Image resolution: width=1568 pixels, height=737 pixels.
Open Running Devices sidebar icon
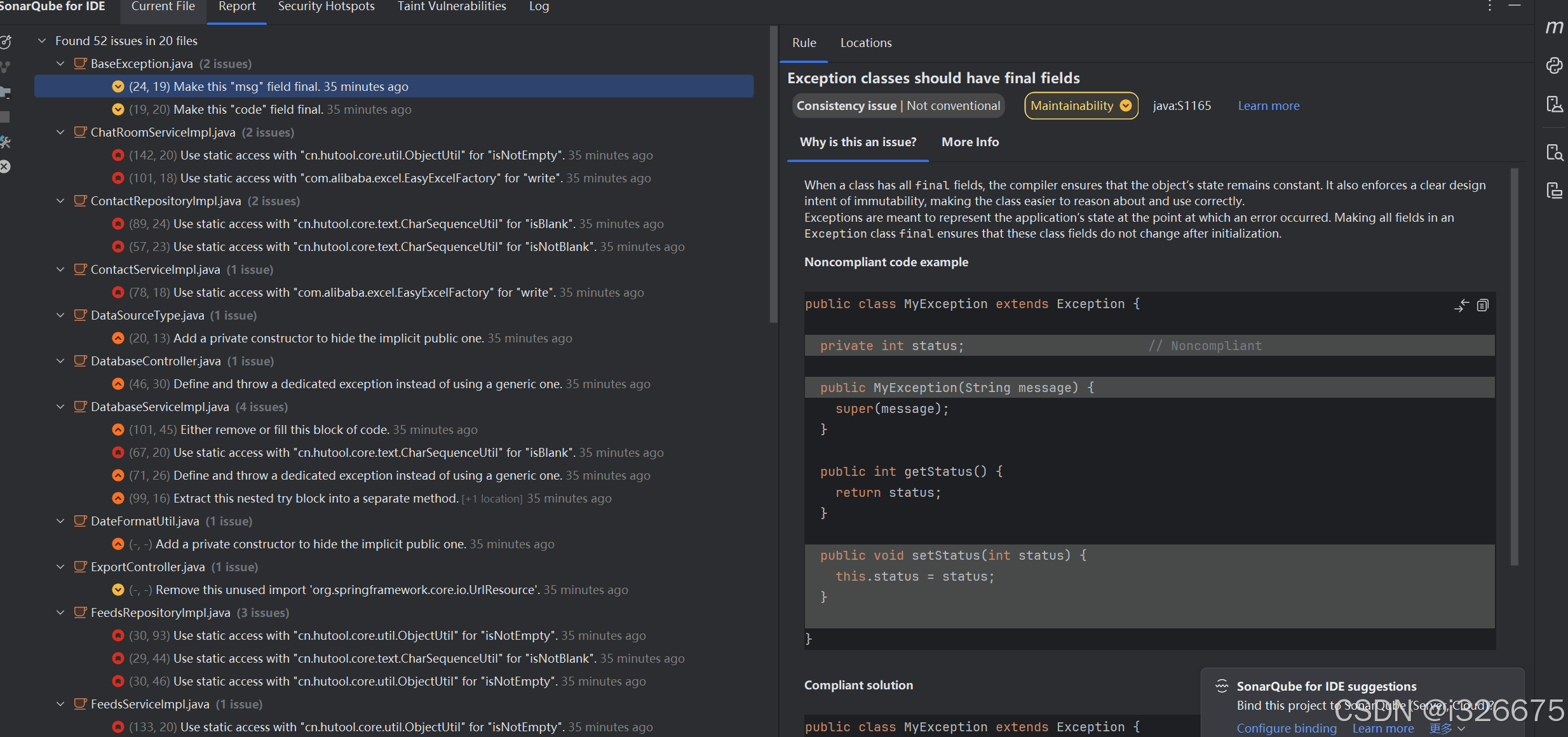click(x=1554, y=191)
